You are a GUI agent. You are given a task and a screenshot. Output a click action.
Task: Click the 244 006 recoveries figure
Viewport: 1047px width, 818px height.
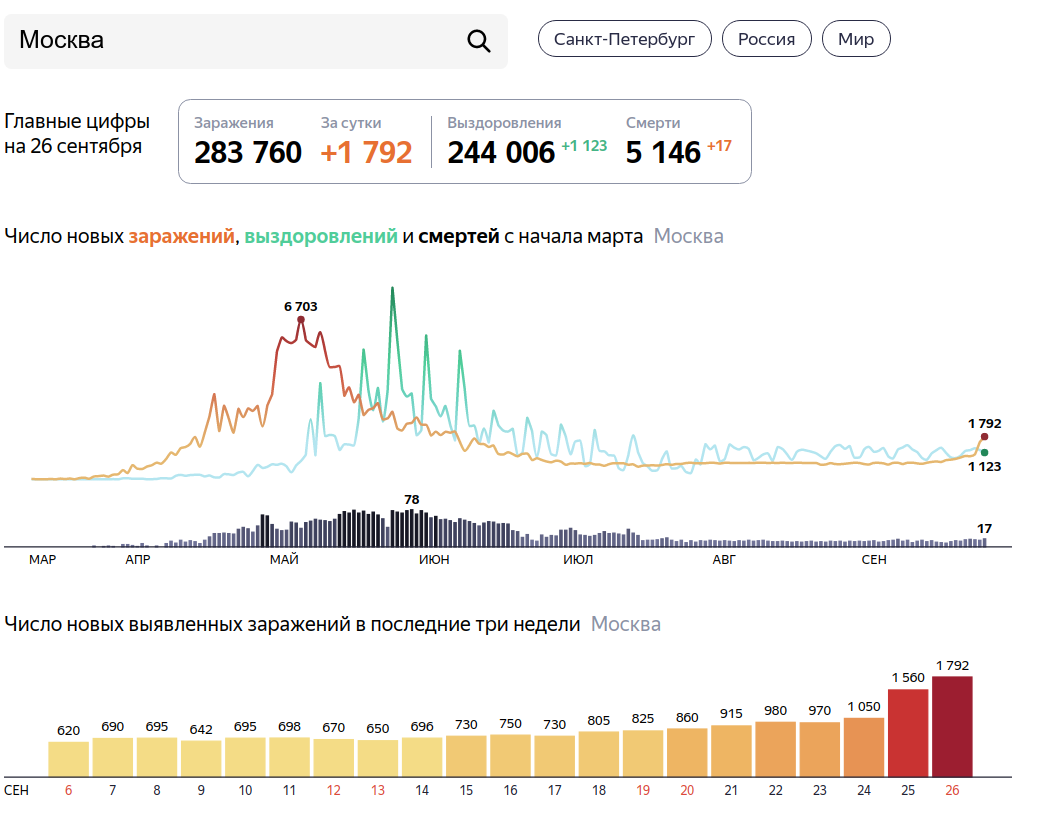[x=500, y=153]
